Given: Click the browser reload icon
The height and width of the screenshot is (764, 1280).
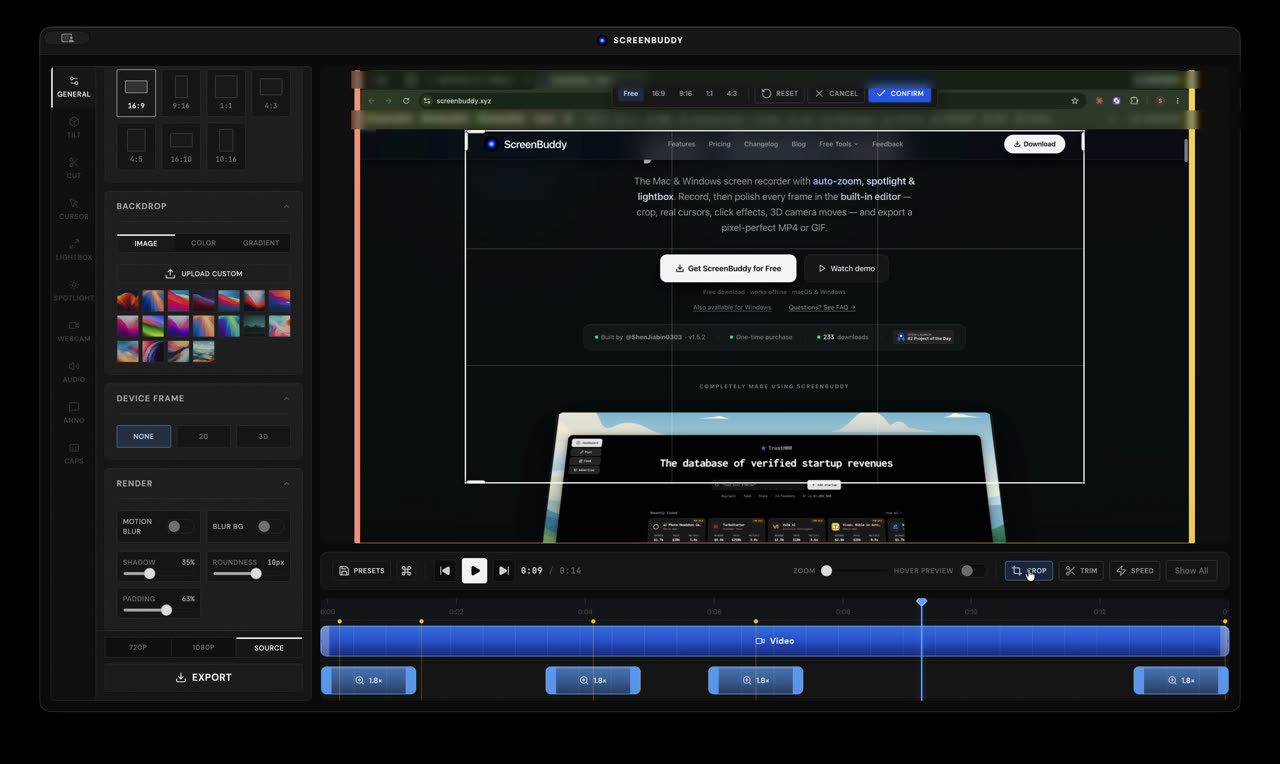Looking at the screenshot, I should [406, 101].
